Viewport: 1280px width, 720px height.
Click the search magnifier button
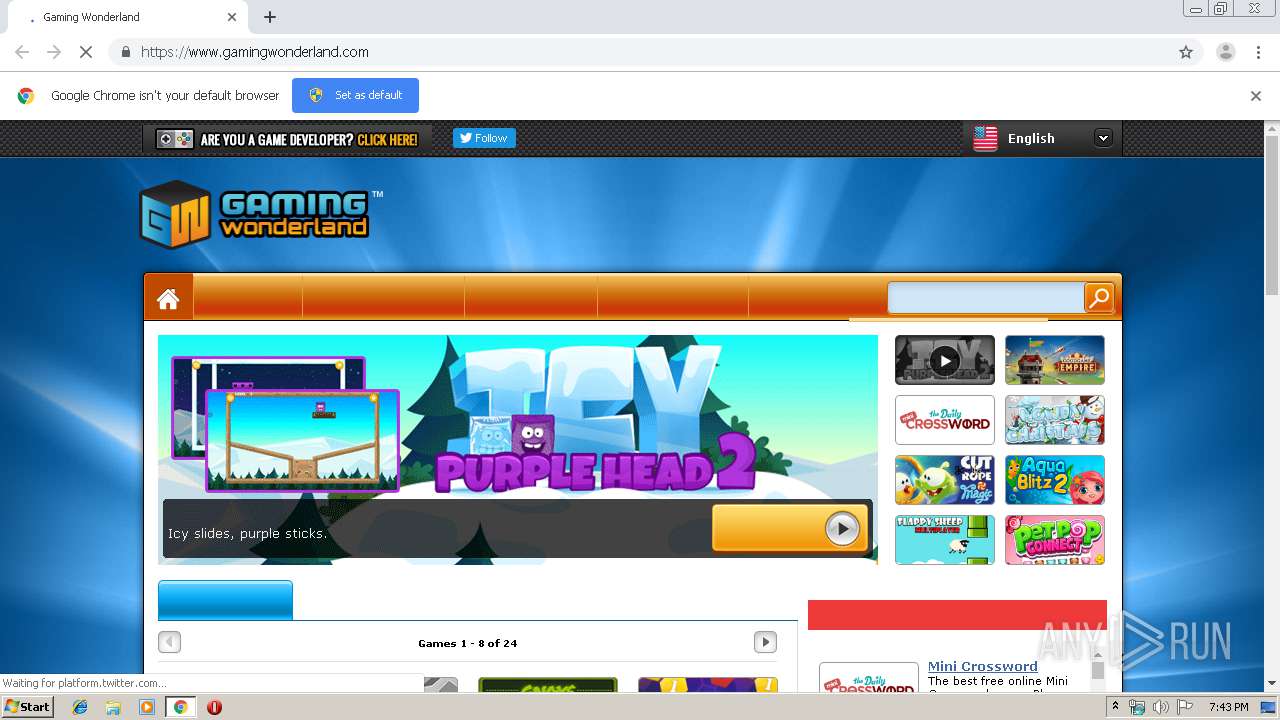pyautogui.click(x=1099, y=298)
